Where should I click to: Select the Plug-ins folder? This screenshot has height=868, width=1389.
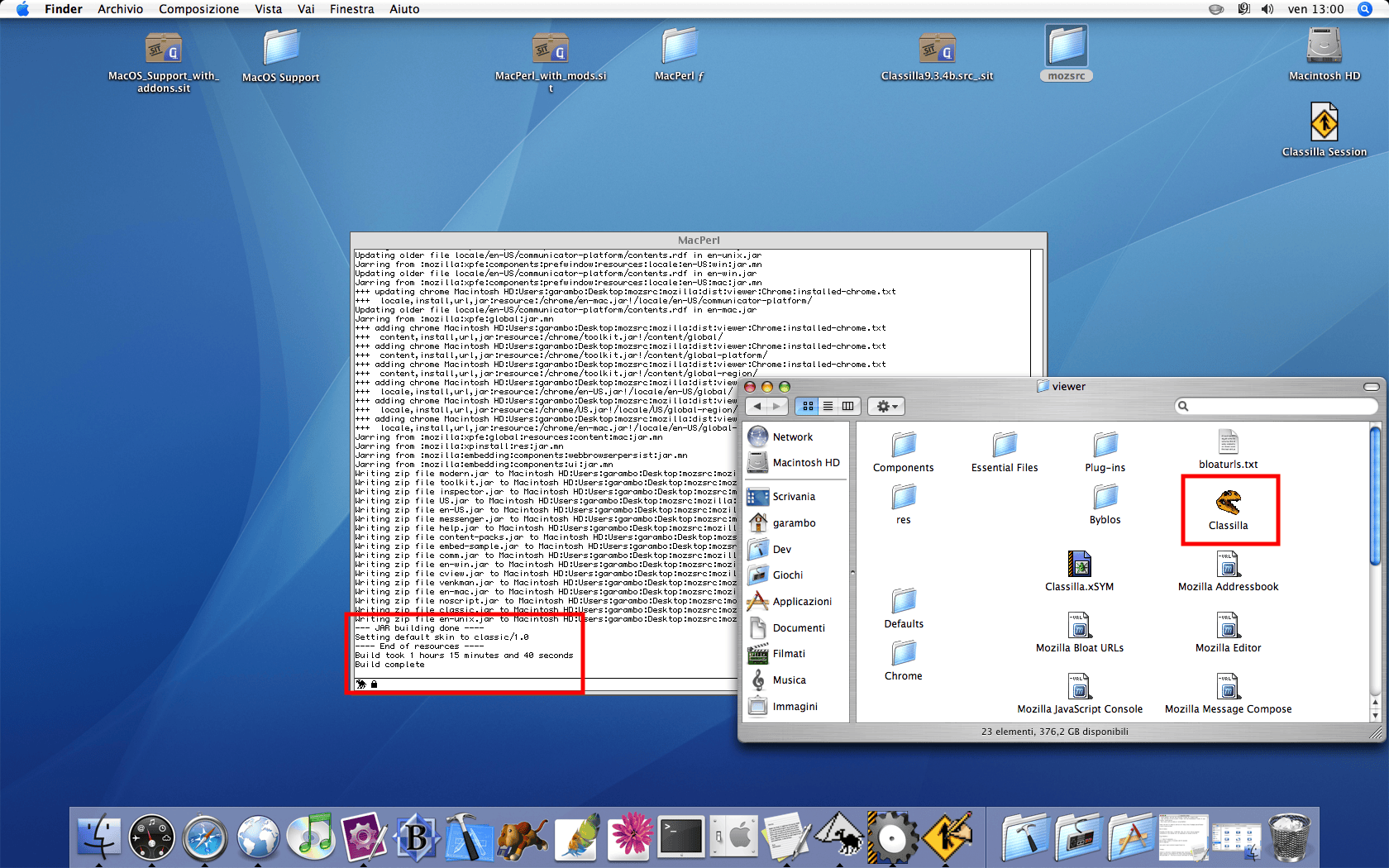pyautogui.click(x=1105, y=451)
